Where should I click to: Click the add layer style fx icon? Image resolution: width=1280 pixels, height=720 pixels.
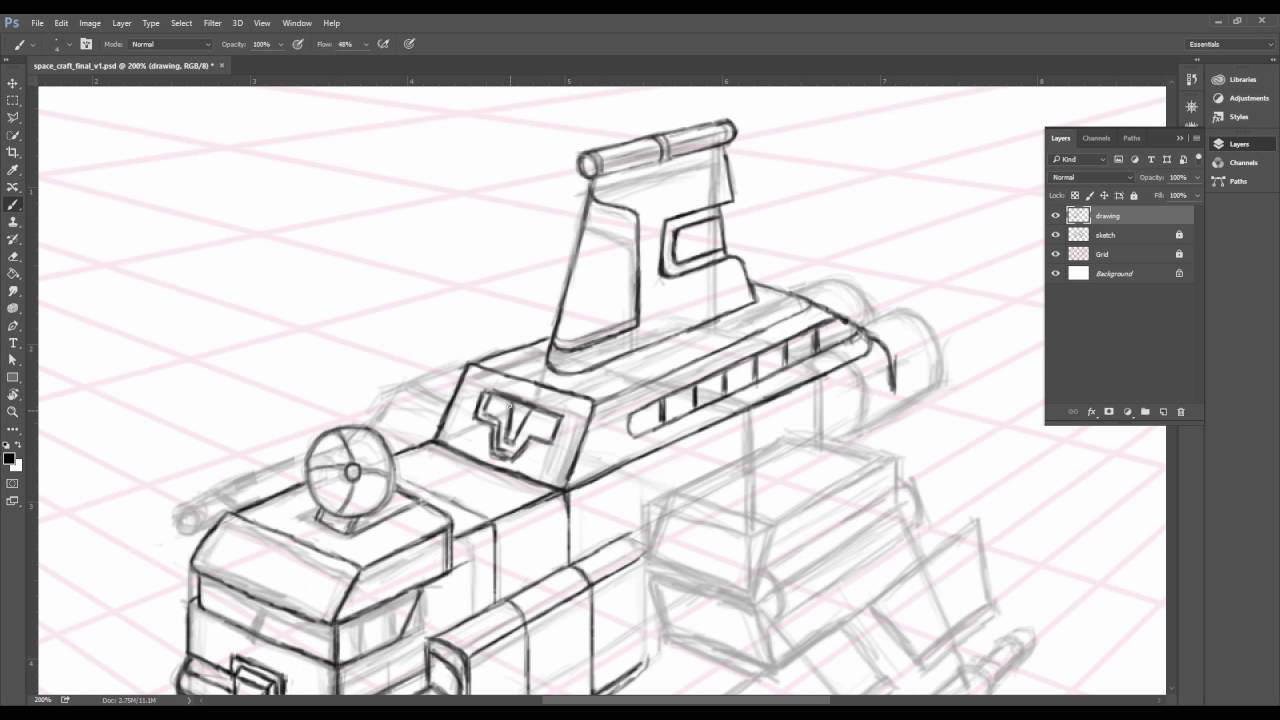coord(1092,412)
